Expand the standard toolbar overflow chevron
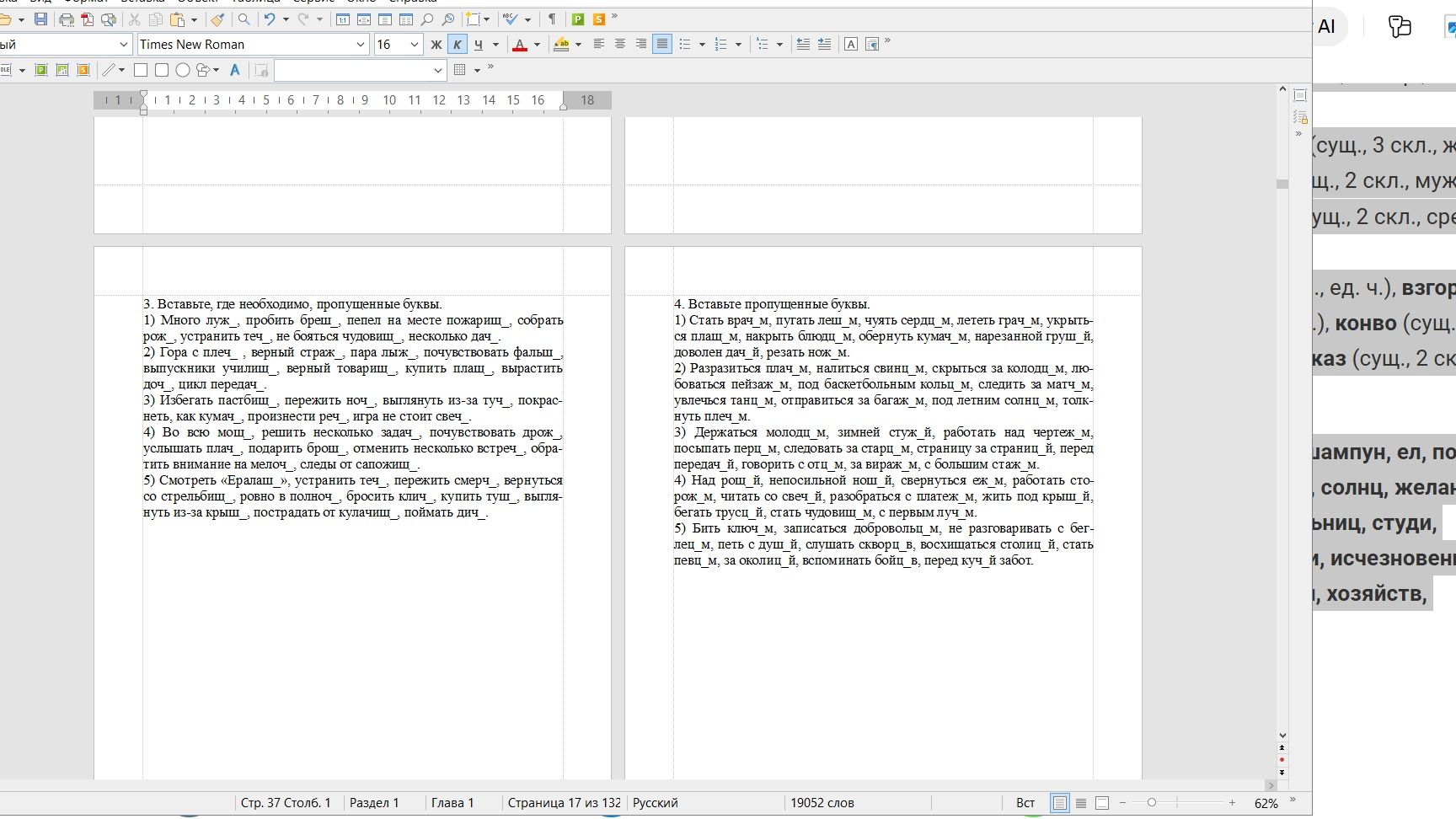 614,17
